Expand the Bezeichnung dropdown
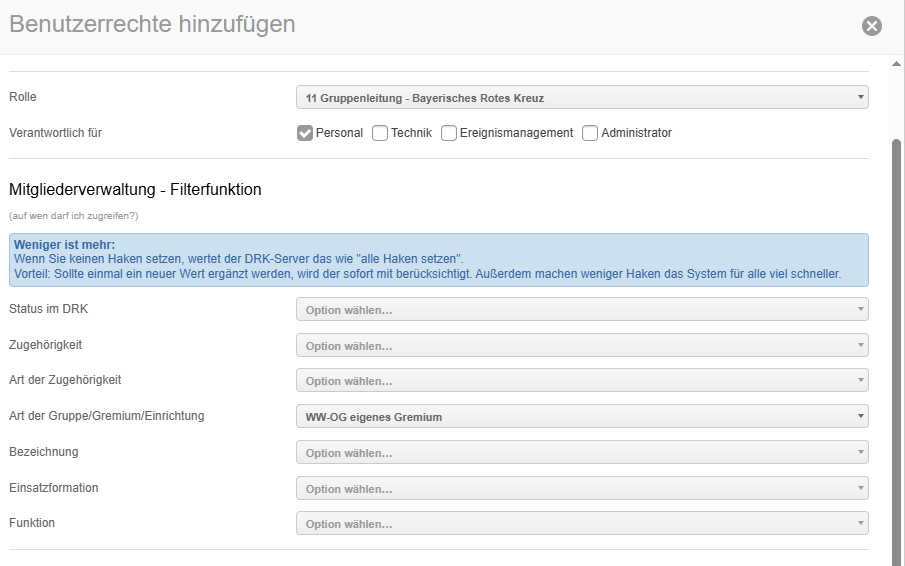905x566 pixels. point(581,452)
